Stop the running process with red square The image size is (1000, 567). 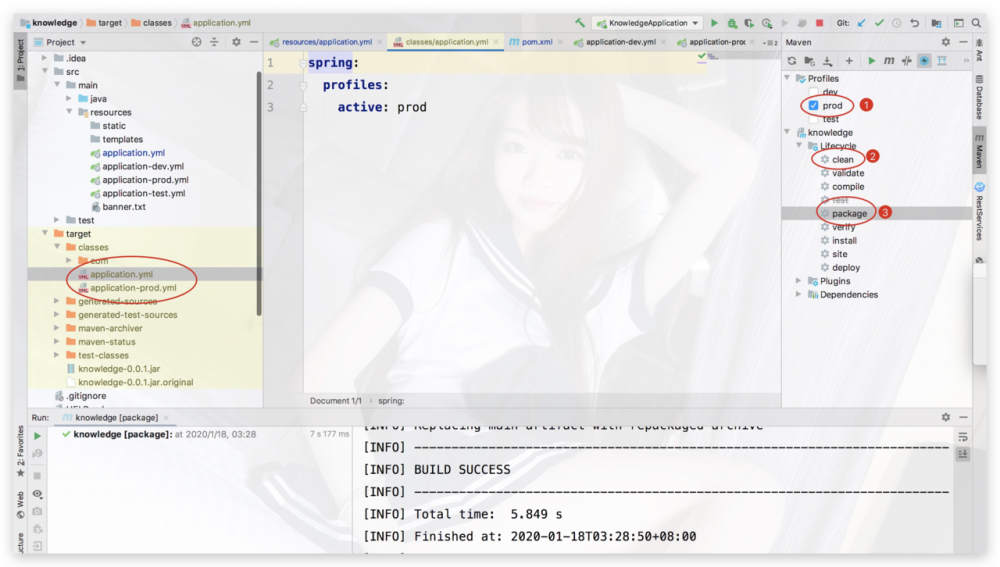click(820, 23)
